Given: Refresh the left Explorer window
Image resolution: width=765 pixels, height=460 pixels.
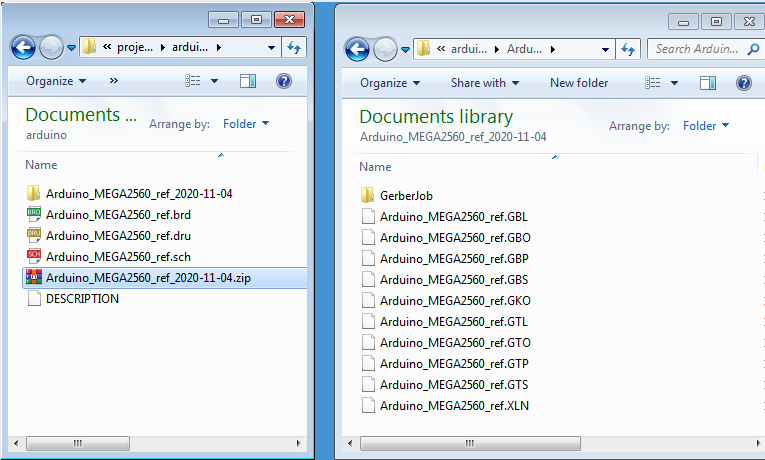Looking at the screenshot, I should pos(294,47).
